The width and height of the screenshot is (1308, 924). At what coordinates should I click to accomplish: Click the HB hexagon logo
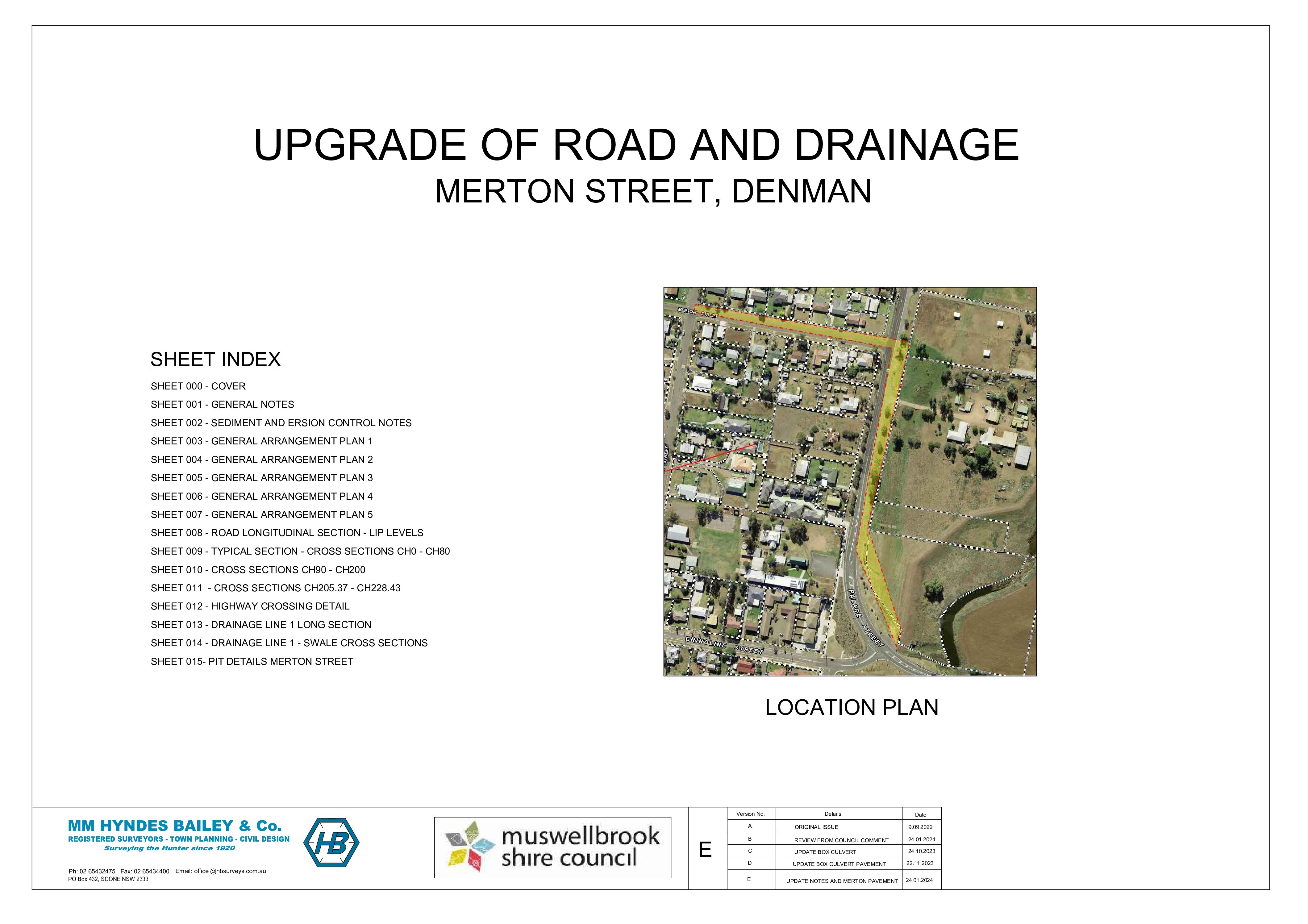[331, 843]
